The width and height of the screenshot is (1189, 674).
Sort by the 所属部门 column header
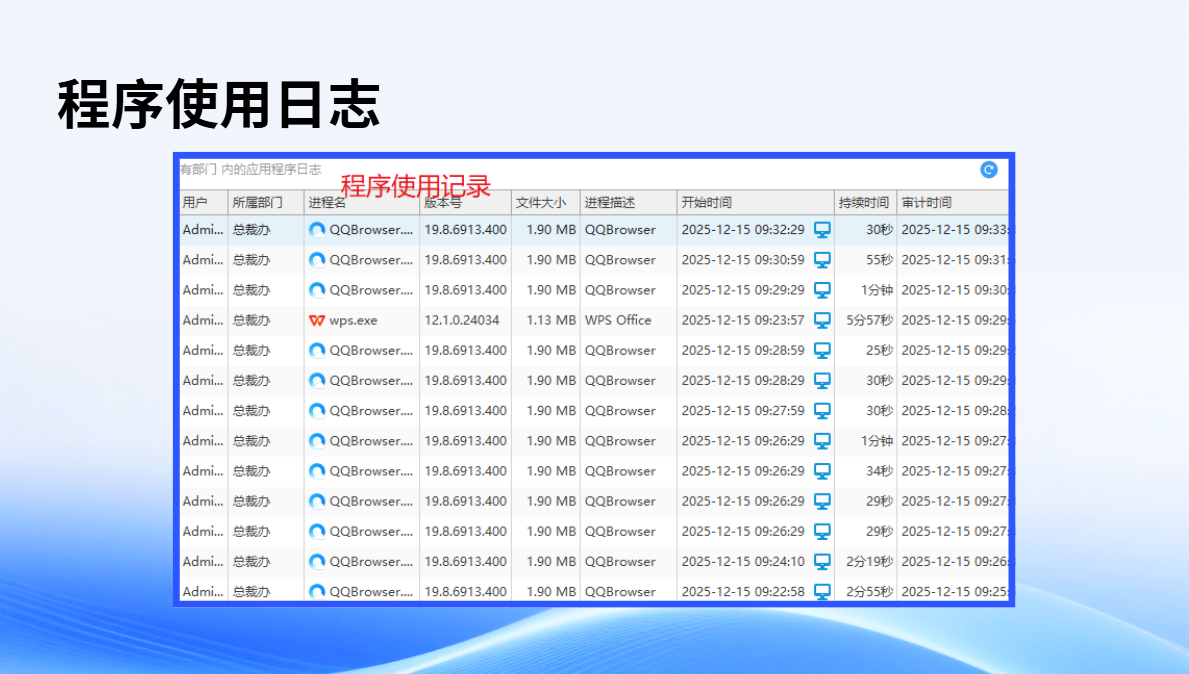pyautogui.click(x=257, y=203)
